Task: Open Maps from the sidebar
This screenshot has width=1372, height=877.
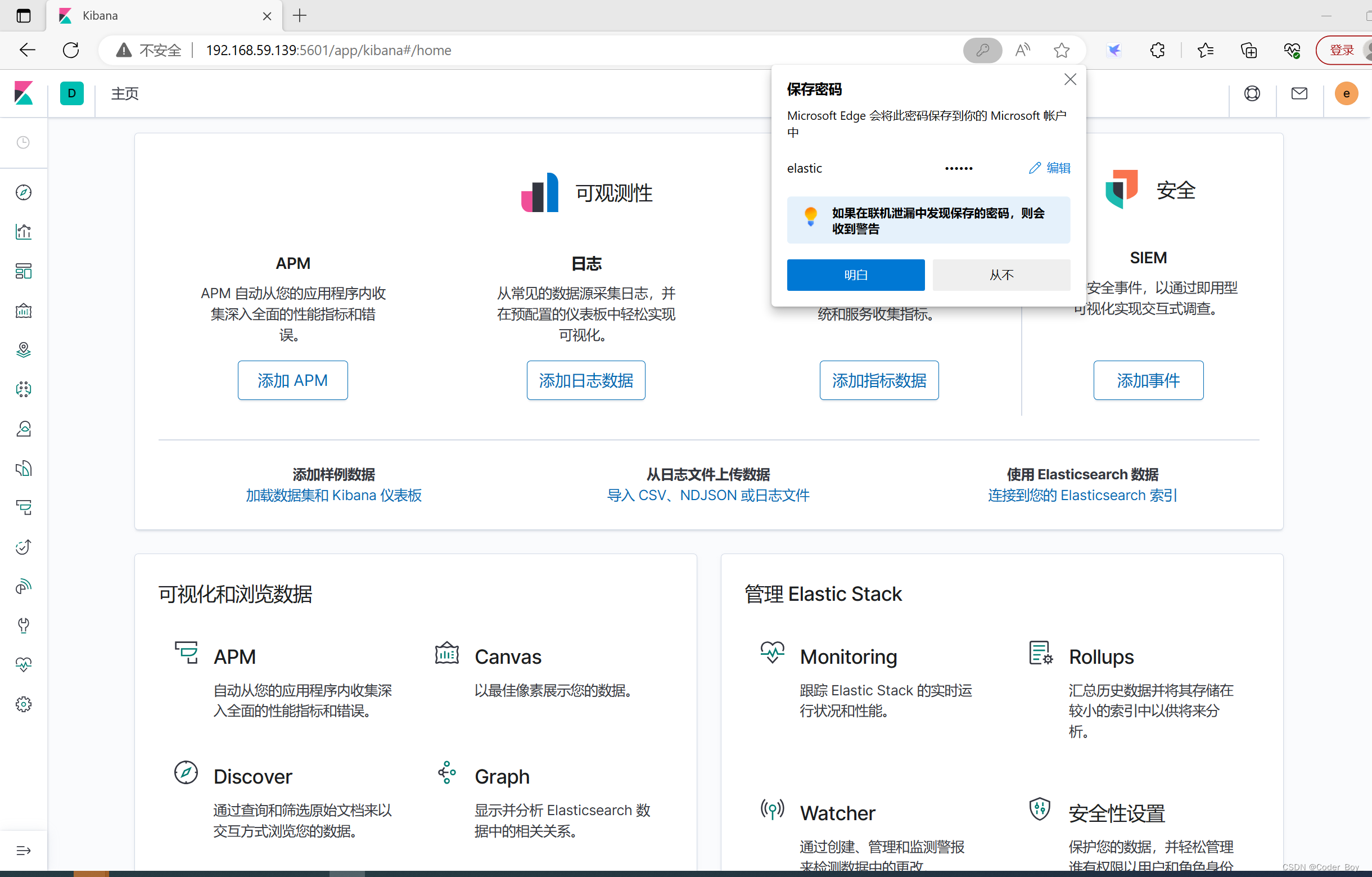Action: coord(24,349)
